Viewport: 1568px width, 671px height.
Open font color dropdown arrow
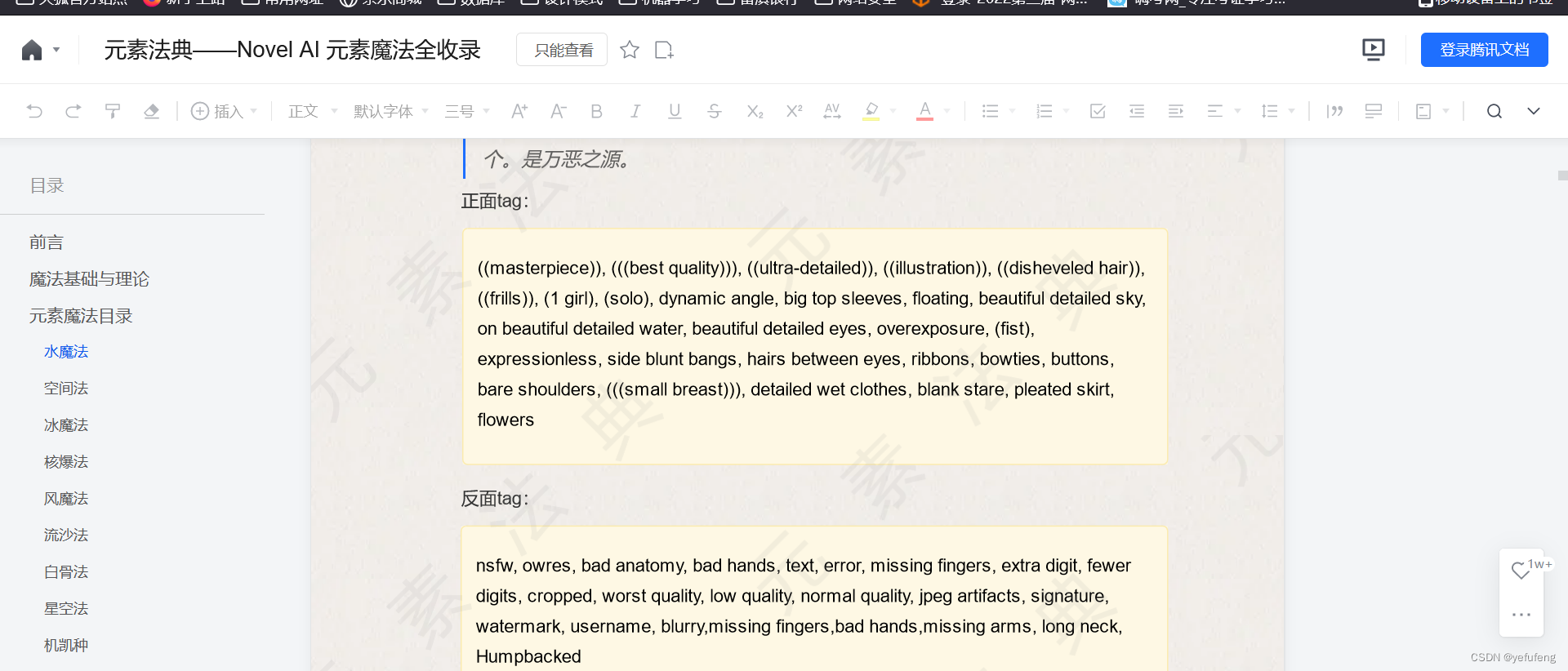tap(947, 111)
